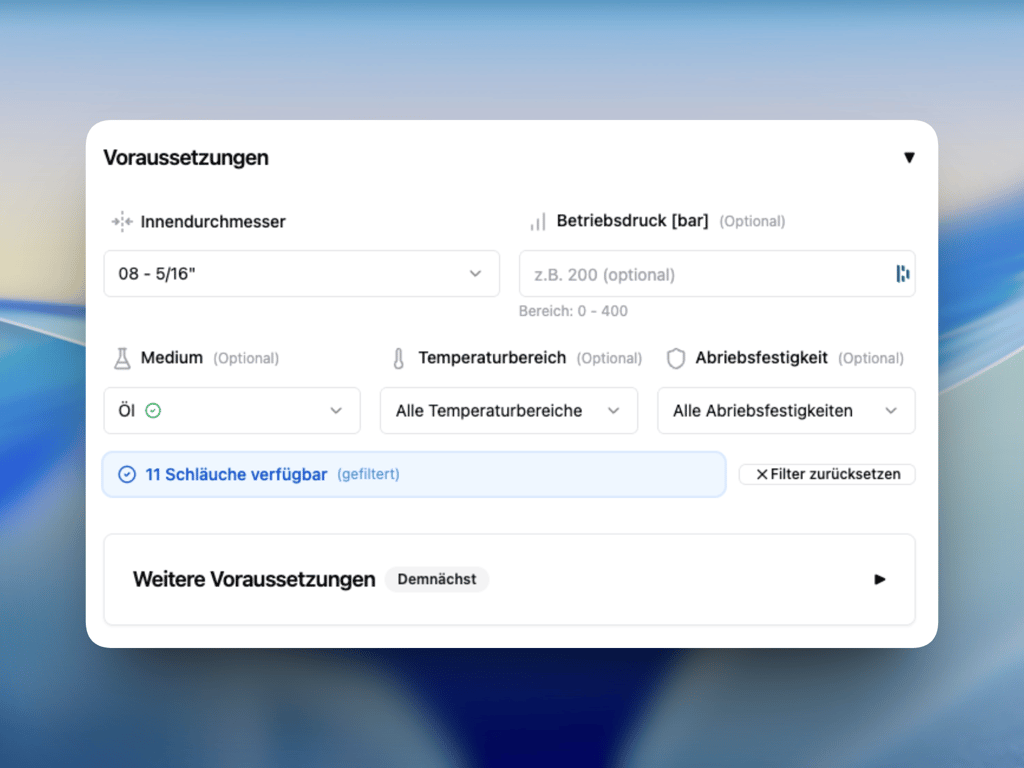Click the 11 Schläuche verfügbar text
The image size is (1024, 768).
click(236, 475)
